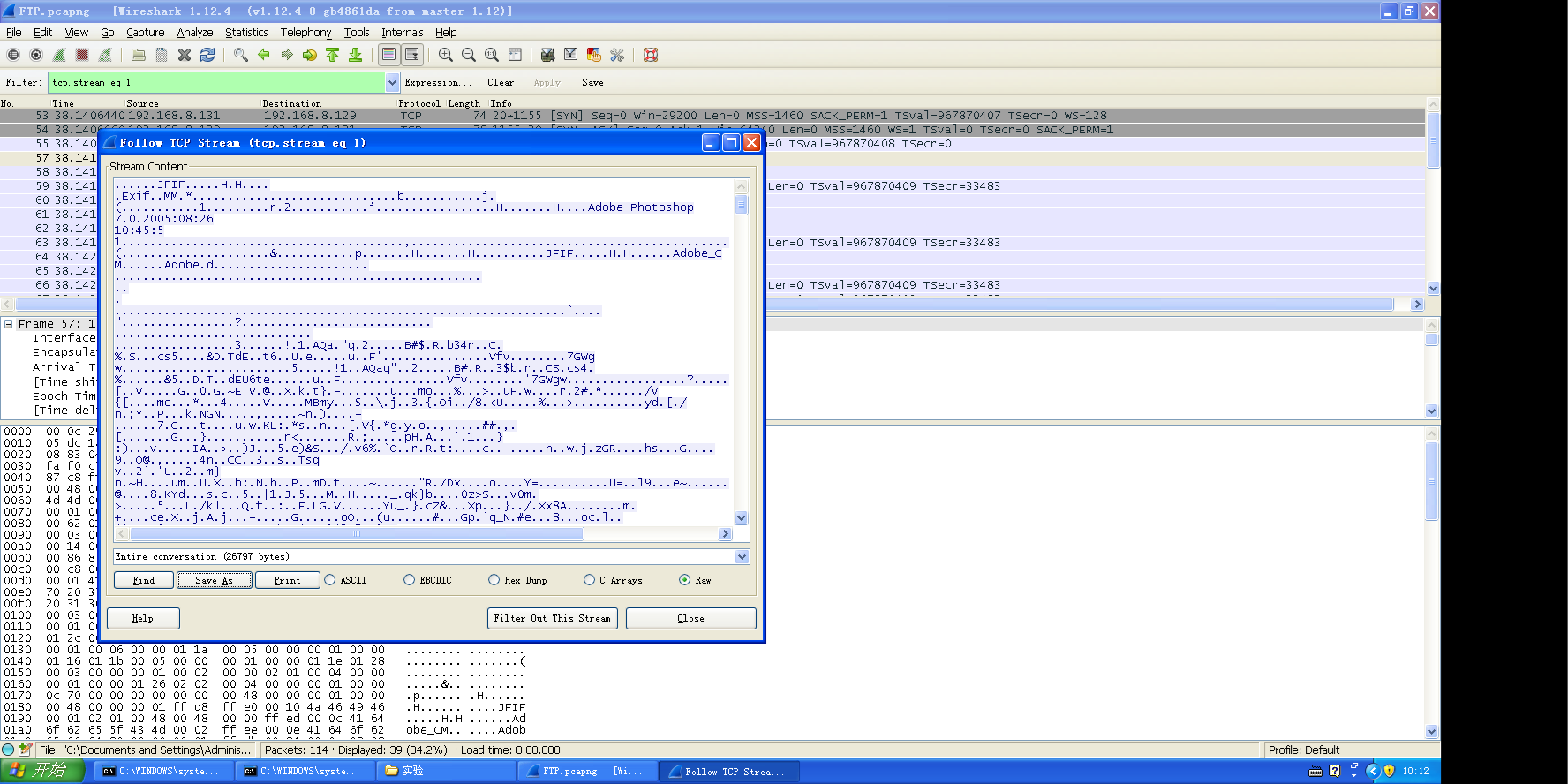Screen dimensions: 1568x784
Task: Find a packet with the magnifier icon
Action: [241, 55]
